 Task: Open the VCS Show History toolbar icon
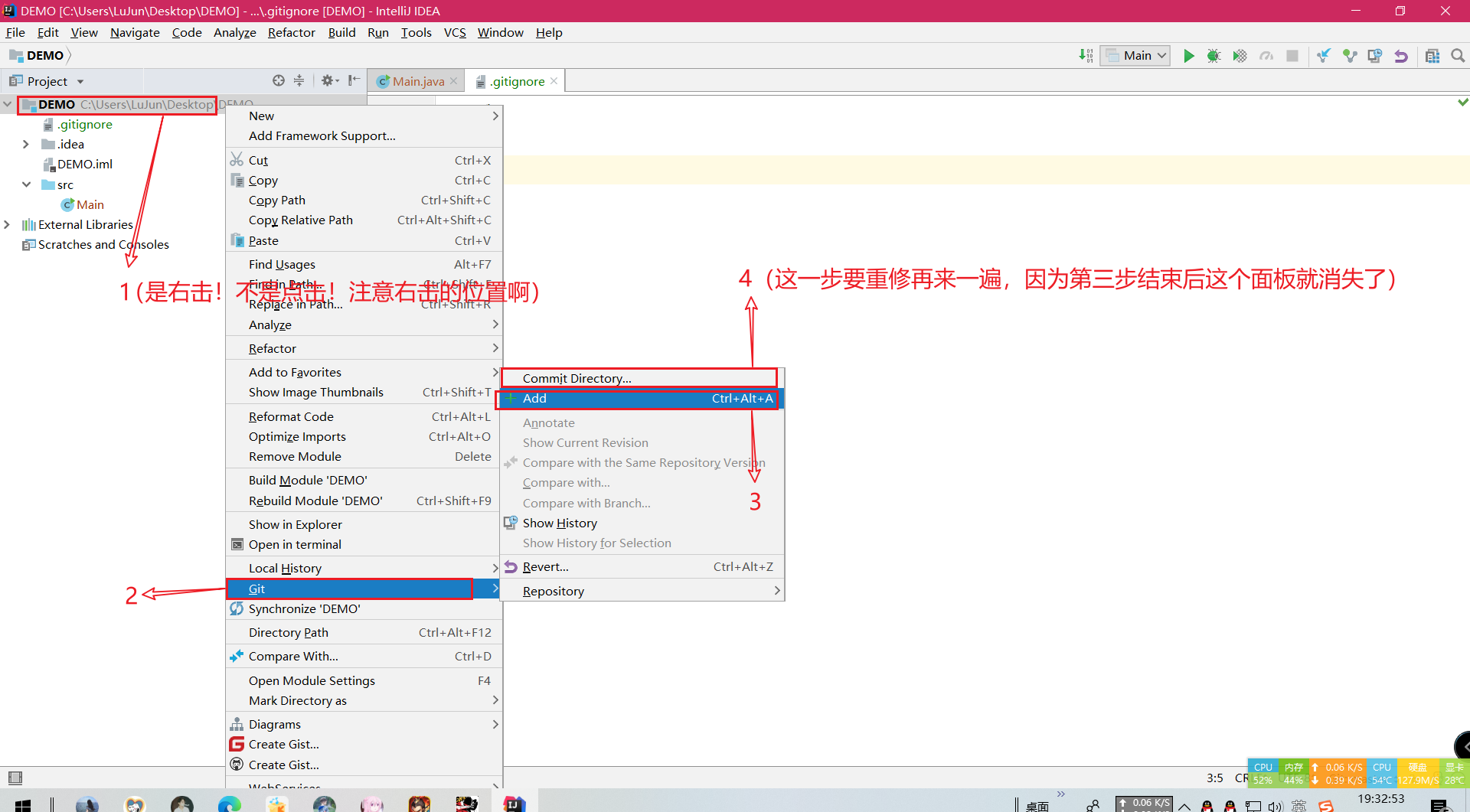pos(1375,55)
